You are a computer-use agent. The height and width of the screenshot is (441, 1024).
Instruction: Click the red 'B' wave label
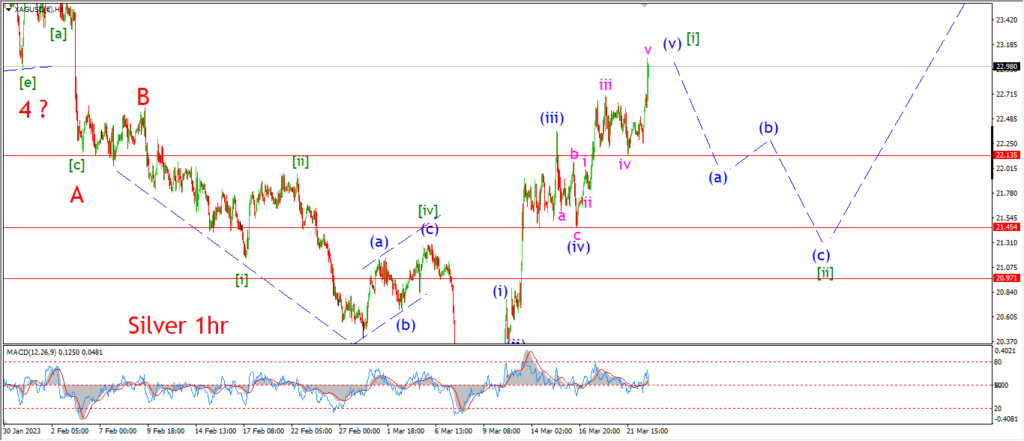point(143,97)
